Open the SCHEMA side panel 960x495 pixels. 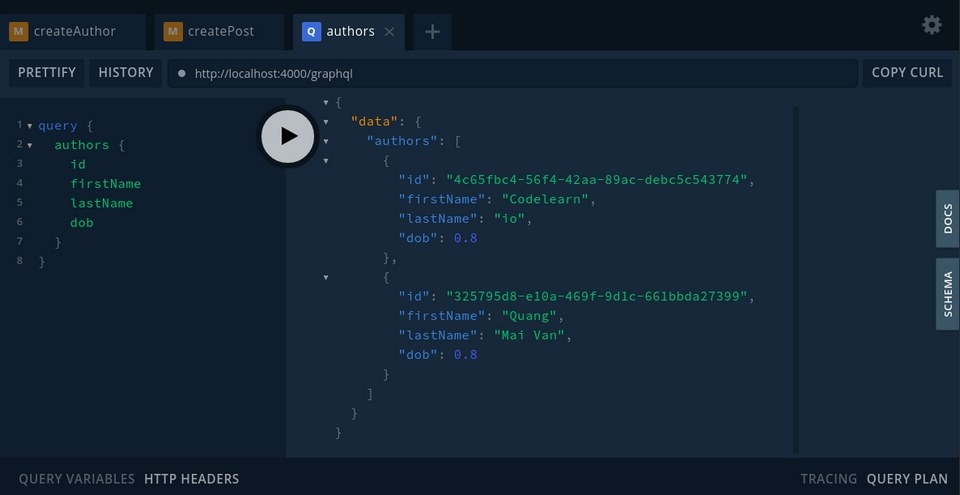[947, 294]
